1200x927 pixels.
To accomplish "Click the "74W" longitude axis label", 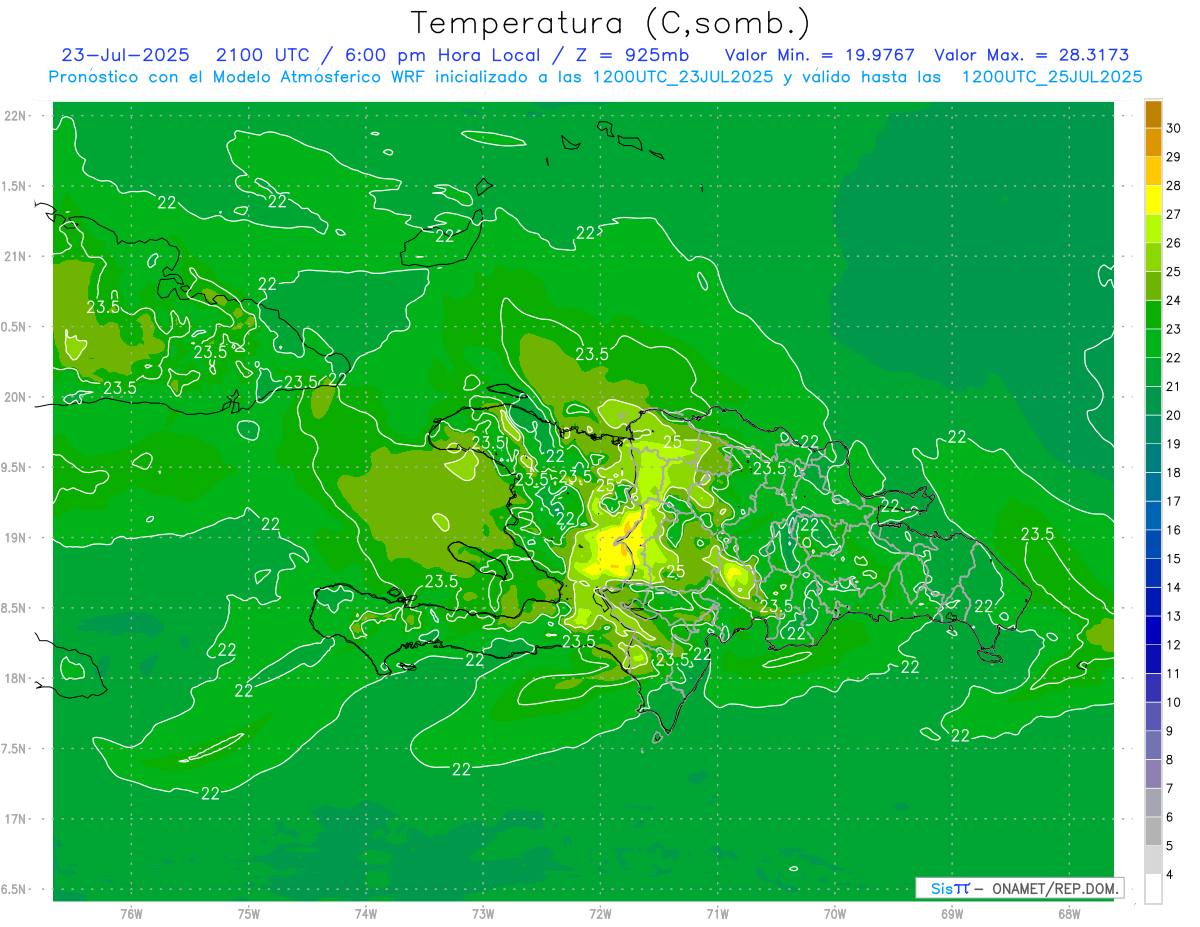I will point(366,913).
